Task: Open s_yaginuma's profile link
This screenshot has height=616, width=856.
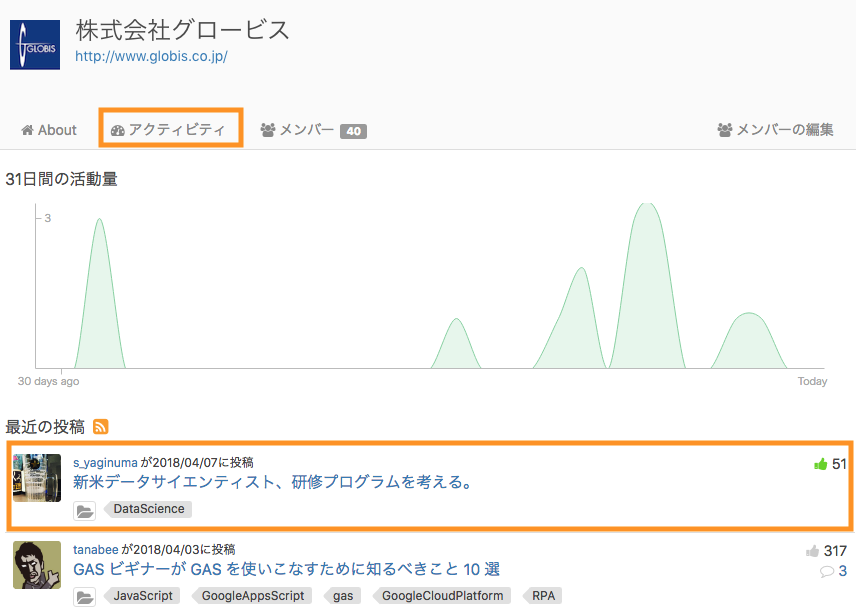Action: pos(105,462)
